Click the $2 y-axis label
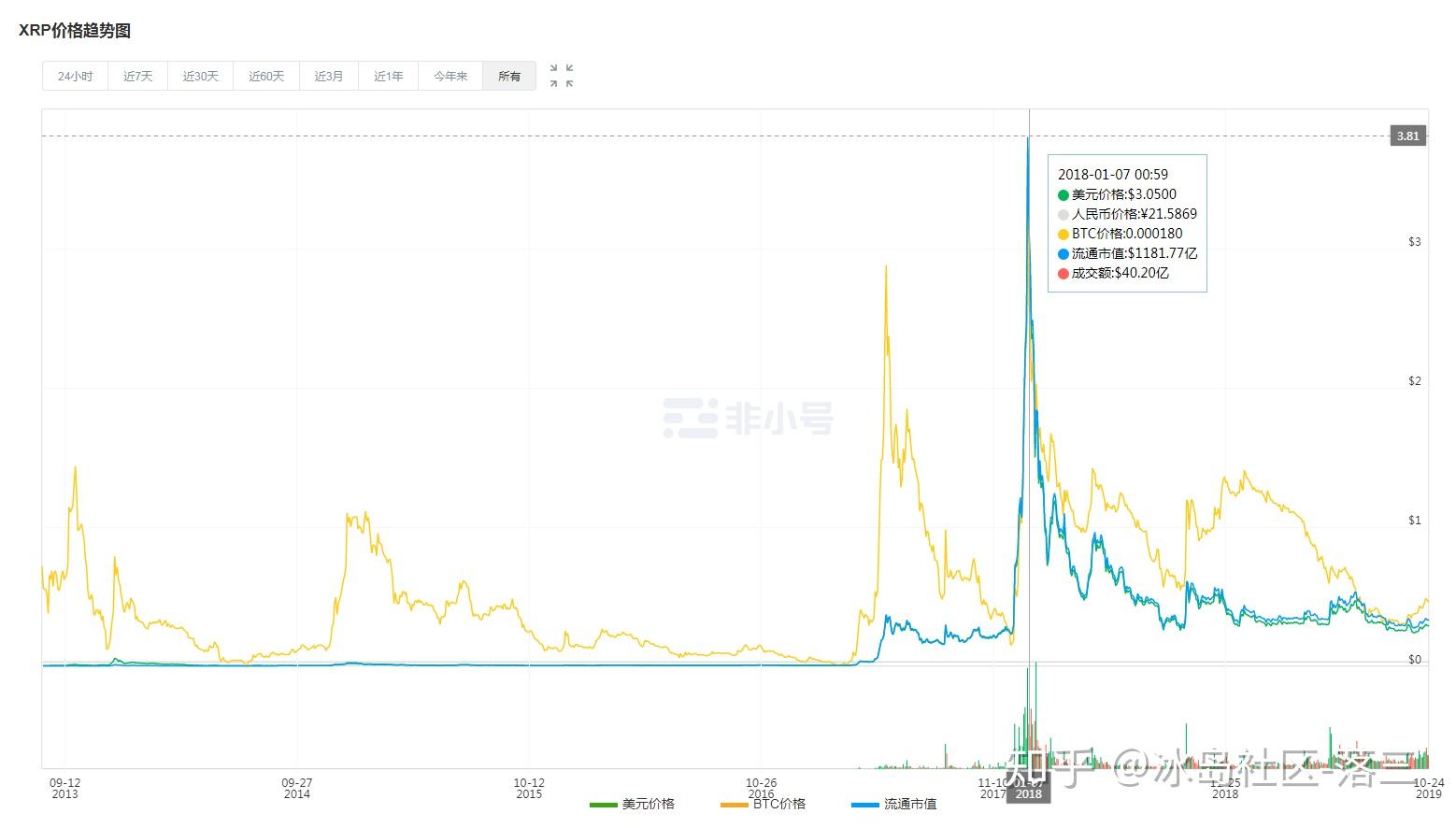 [x=1415, y=381]
